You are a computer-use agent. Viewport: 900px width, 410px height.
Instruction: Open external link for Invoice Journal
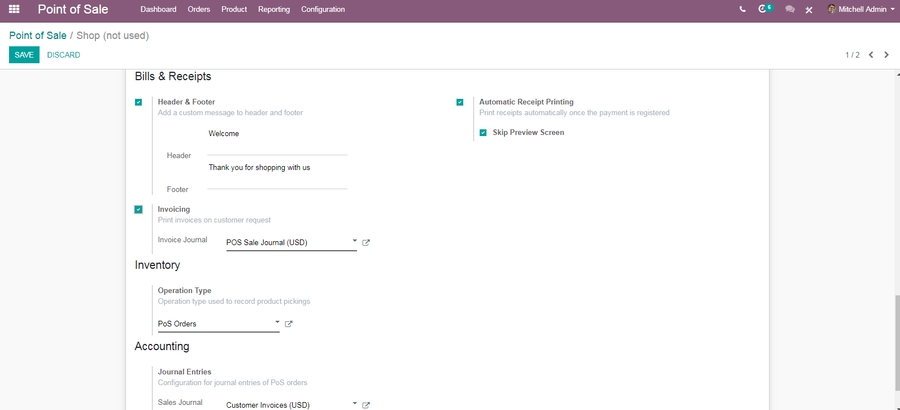click(x=366, y=242)
